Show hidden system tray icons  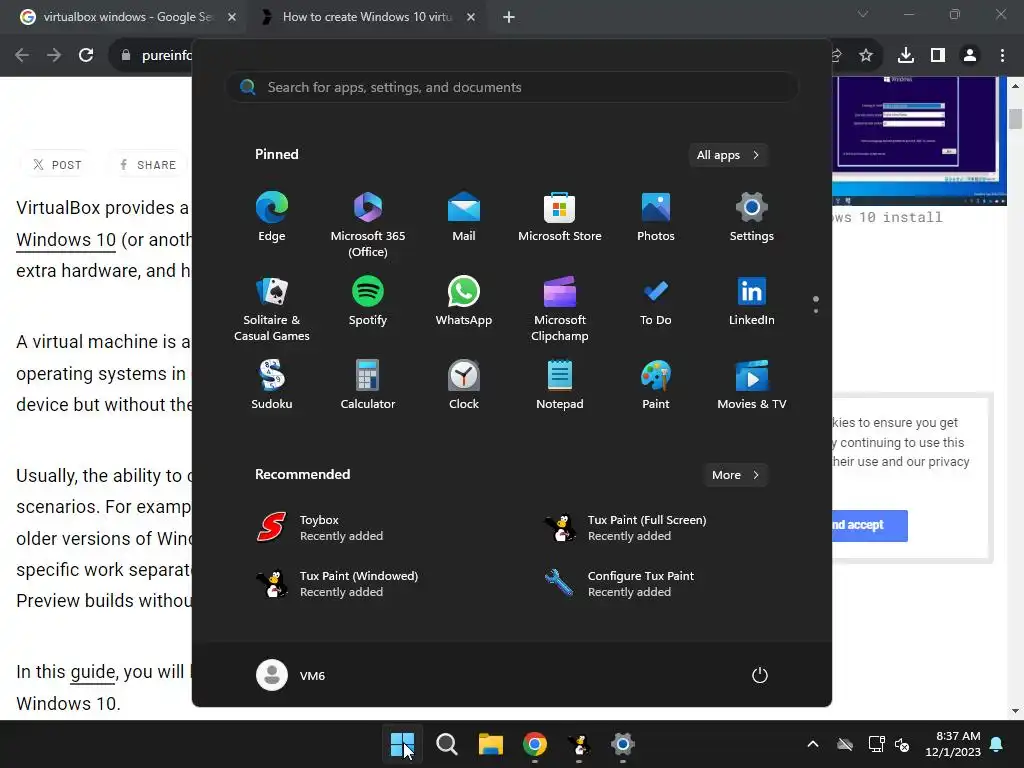tap(813, 744)
